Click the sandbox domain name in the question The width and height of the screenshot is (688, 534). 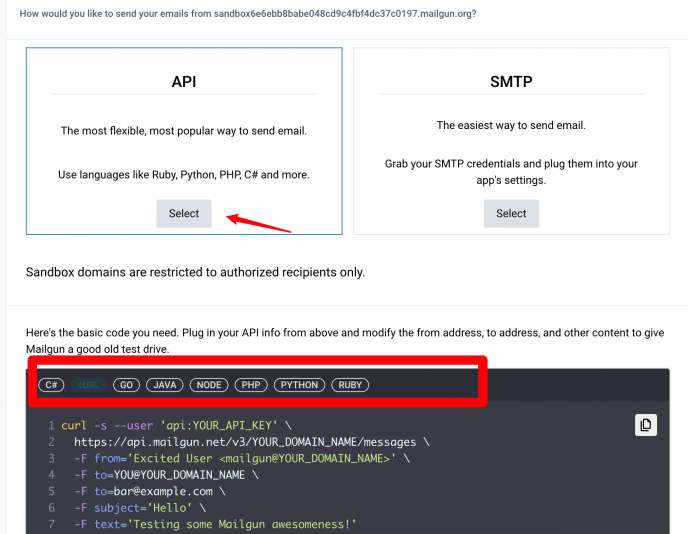343,15
